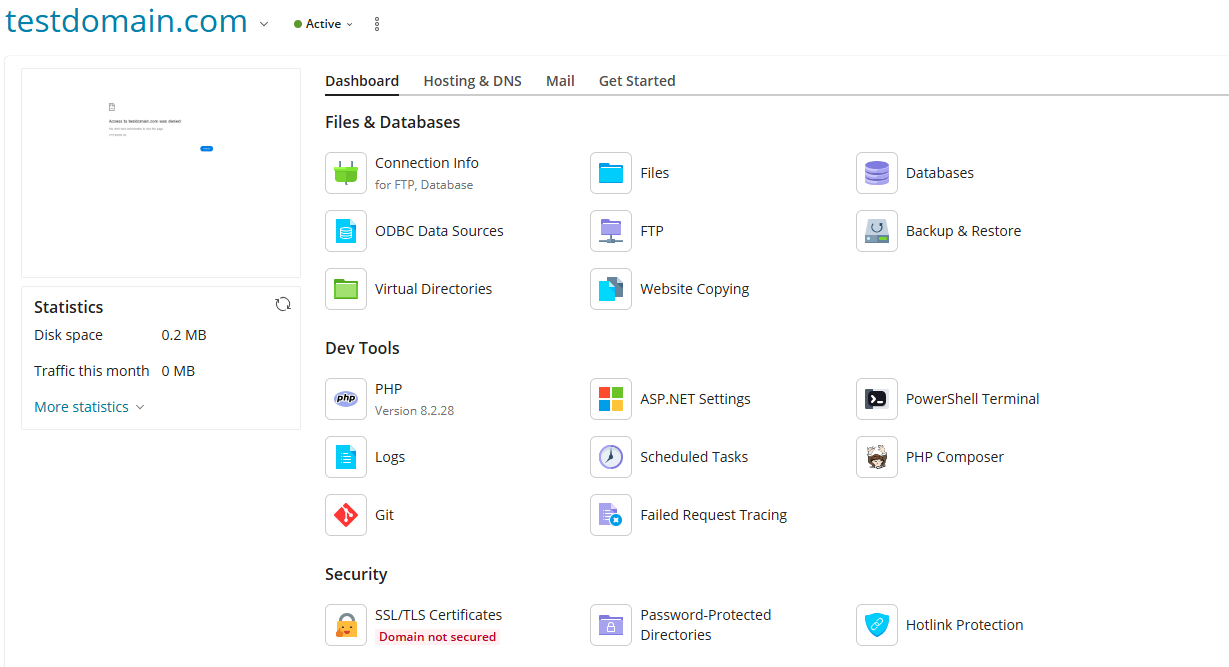Refresh statistics with the circular arrows icon
Viewport: 1229px width, 667px height.
click(283, 304)
